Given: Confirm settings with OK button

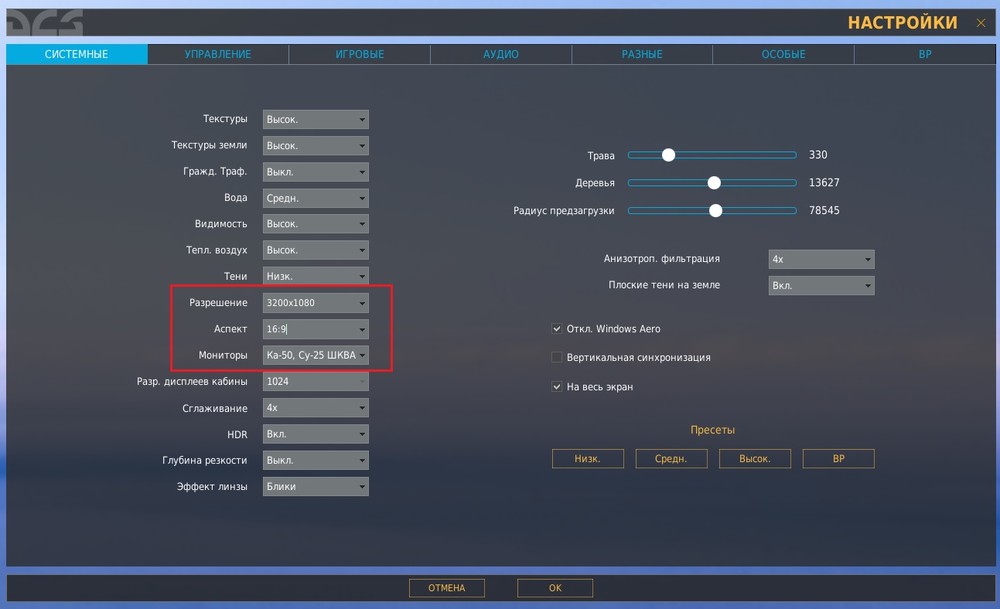Looking at the screenshot, I should point(555,588).
